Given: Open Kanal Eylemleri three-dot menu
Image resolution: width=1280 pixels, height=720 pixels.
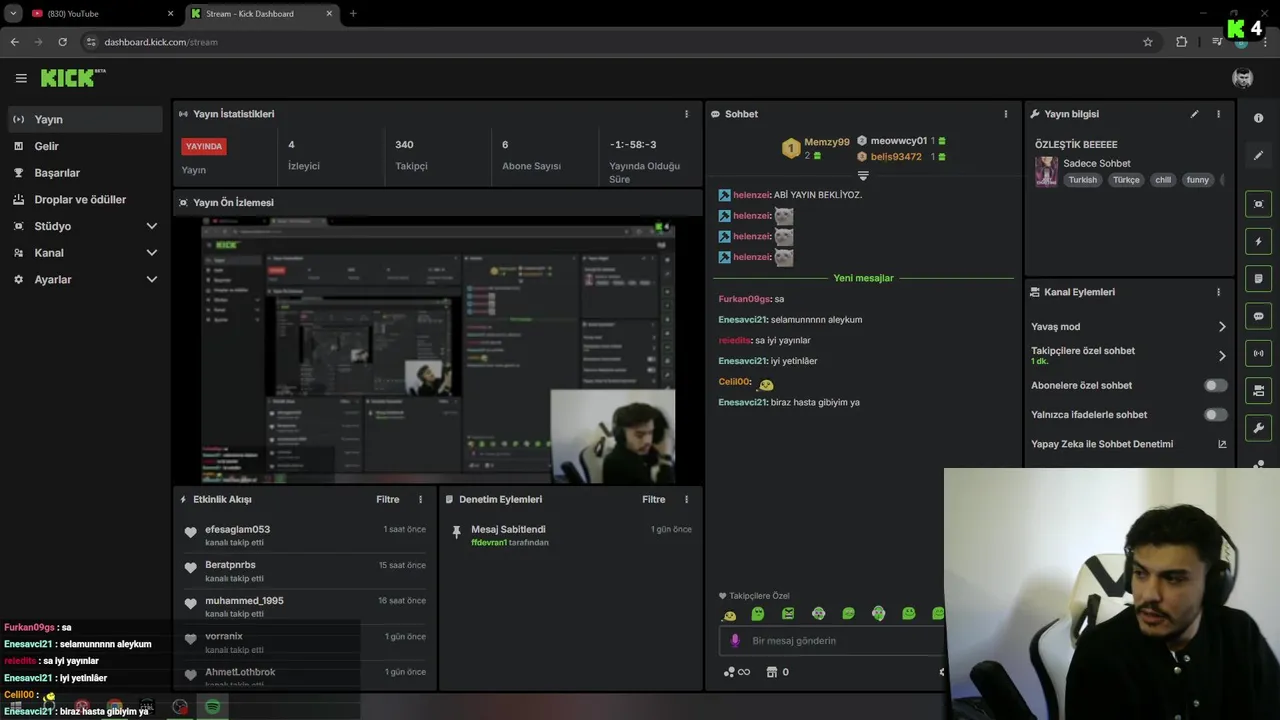Looking at the screenshot, I should (1218, 292).
